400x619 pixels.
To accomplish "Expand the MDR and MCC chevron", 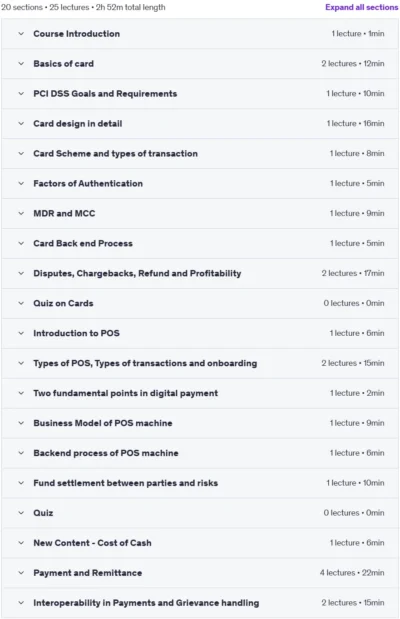I will coord(21,214).
